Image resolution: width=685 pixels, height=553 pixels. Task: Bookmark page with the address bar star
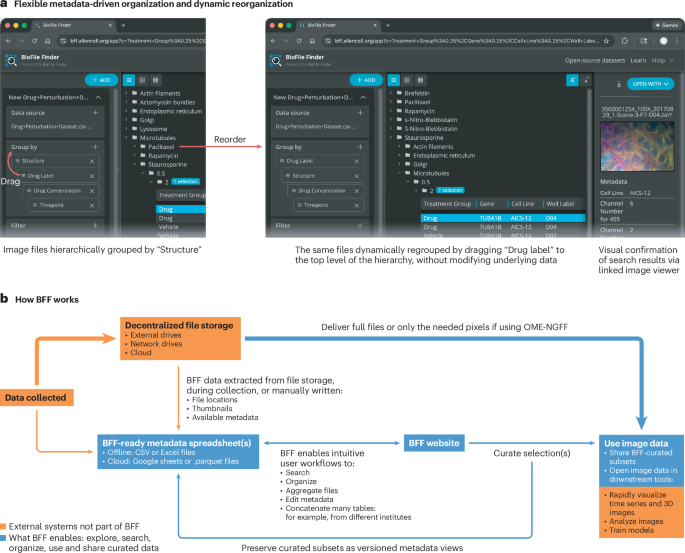606,41
